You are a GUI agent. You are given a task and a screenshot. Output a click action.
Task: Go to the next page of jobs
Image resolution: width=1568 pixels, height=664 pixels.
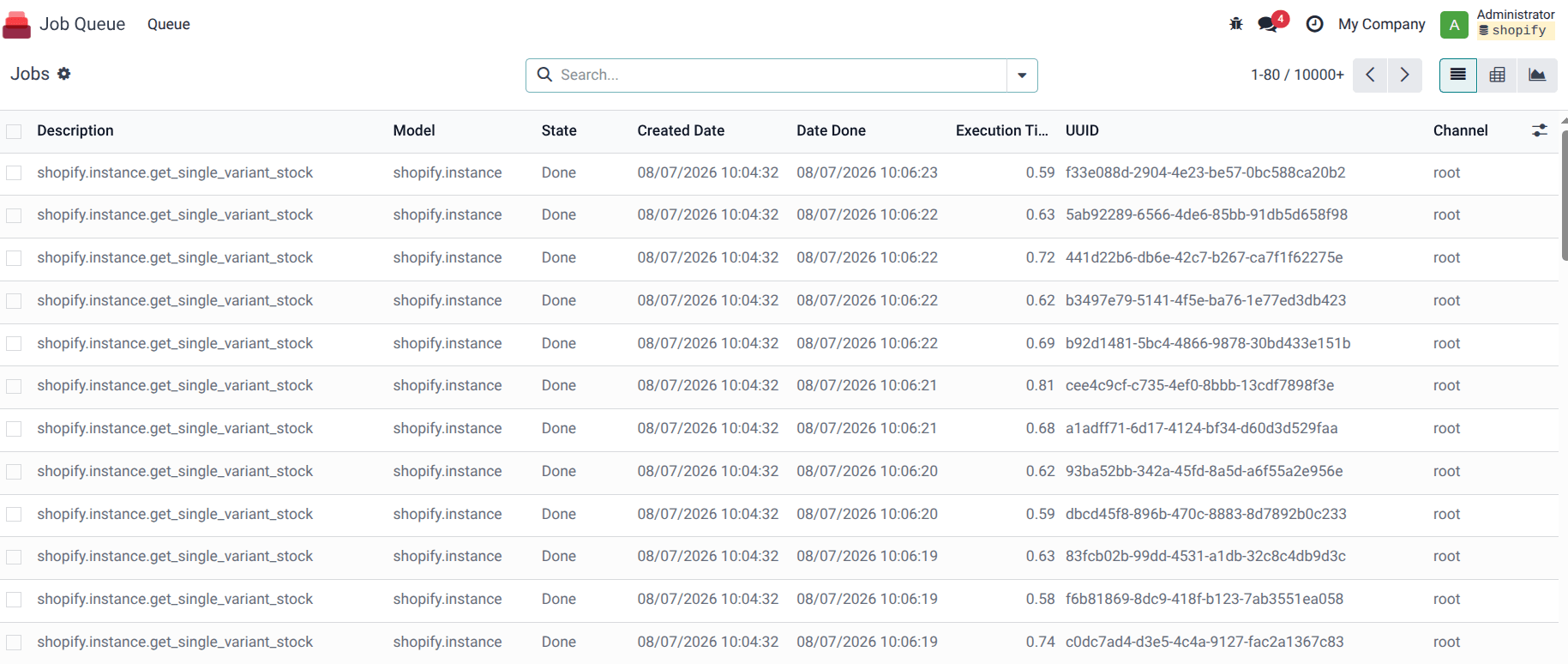point(1404,75)
